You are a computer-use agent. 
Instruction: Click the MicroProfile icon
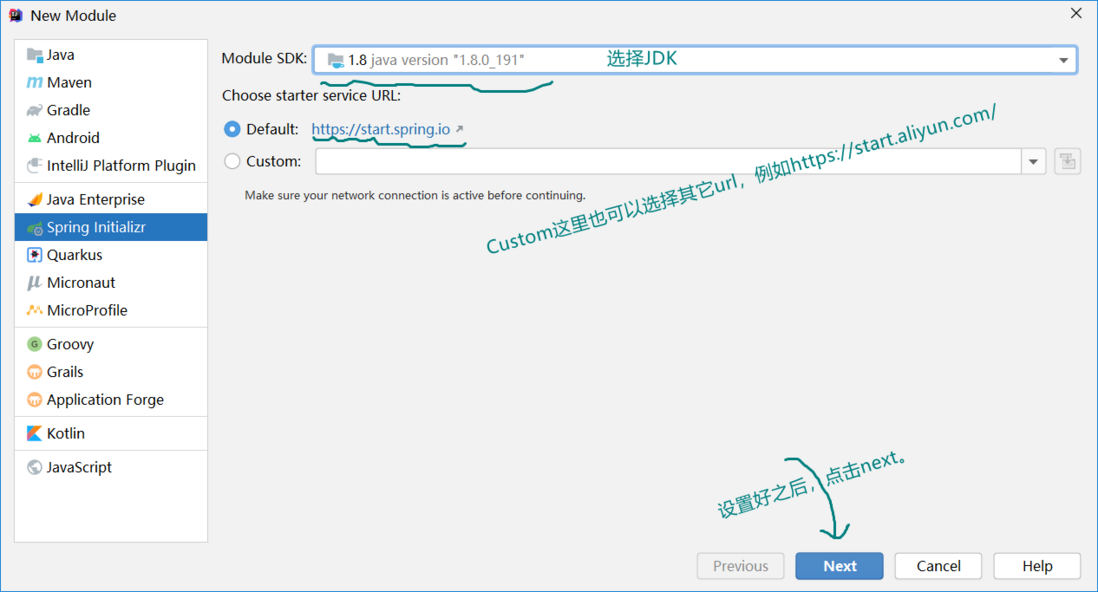point(34,310)
